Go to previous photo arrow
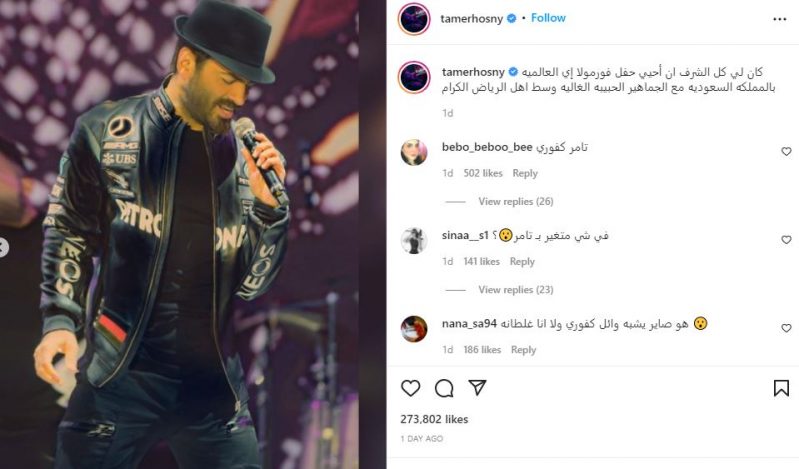The height and width of the screenshot is (469, 799). [x=3, y=248]
